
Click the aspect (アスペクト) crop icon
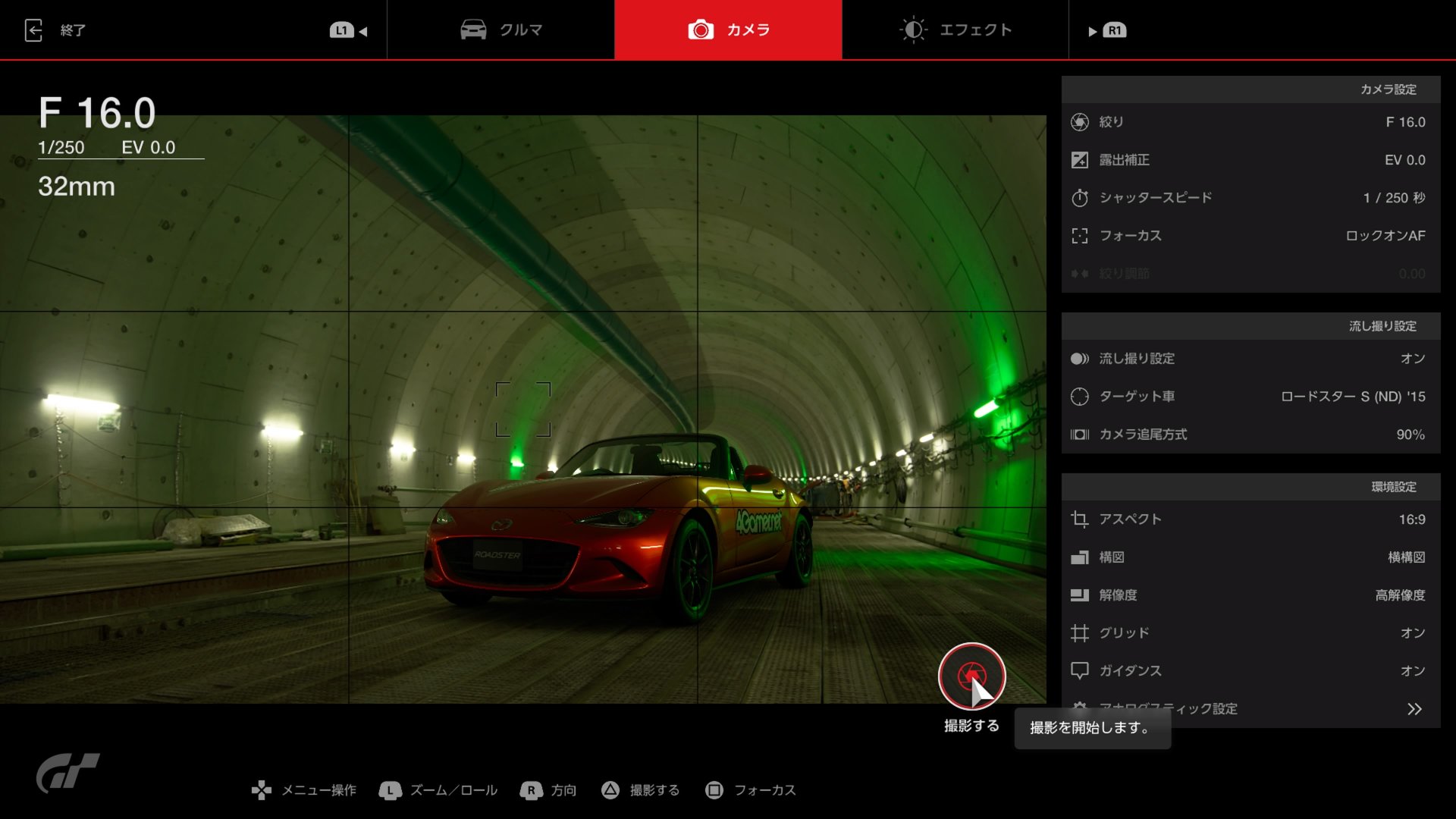click(1080, 519)
